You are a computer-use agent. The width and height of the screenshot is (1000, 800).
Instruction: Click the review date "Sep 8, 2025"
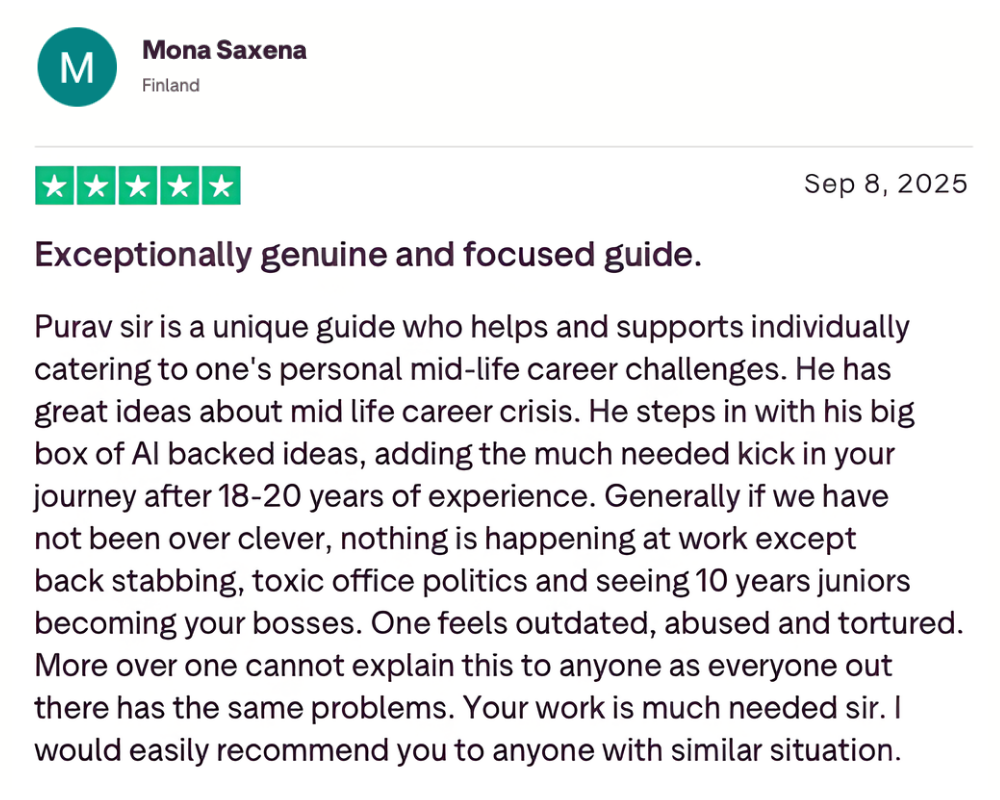(886, 184)
